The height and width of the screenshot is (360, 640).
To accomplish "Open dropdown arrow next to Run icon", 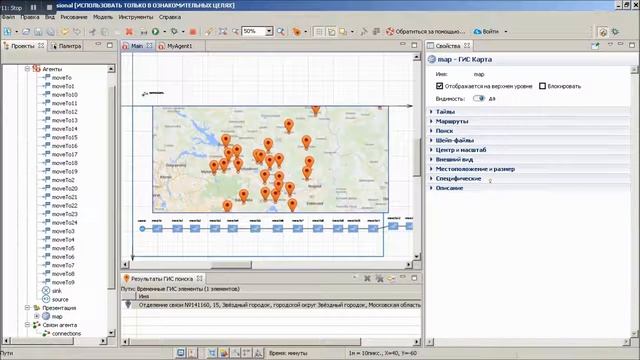I will click(x=164, y=31).
